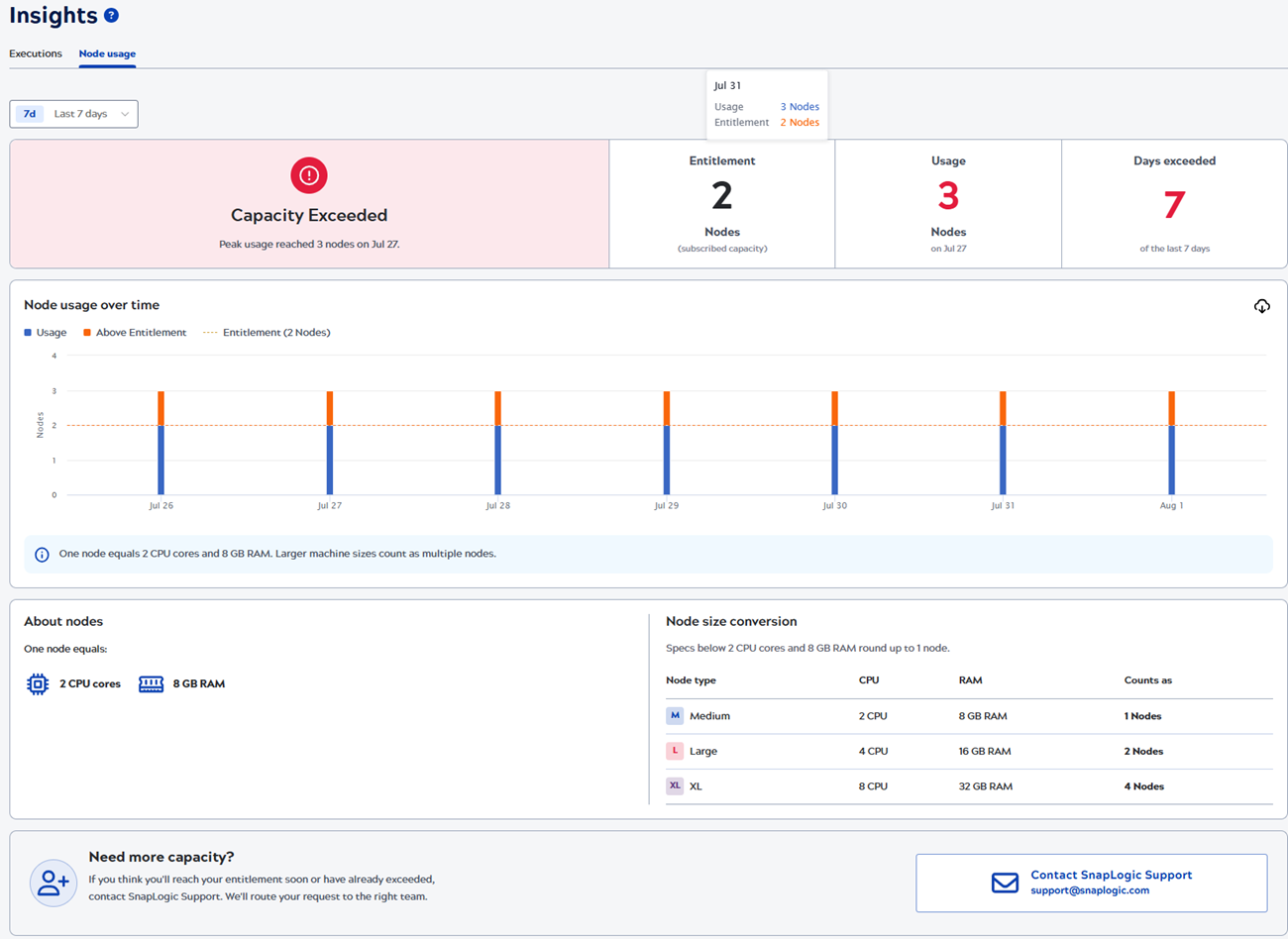Image resolution: width=1288 pixels, height=939 pixels.
Task: Click the Medium node type M badge
Action: click(675, 715)
